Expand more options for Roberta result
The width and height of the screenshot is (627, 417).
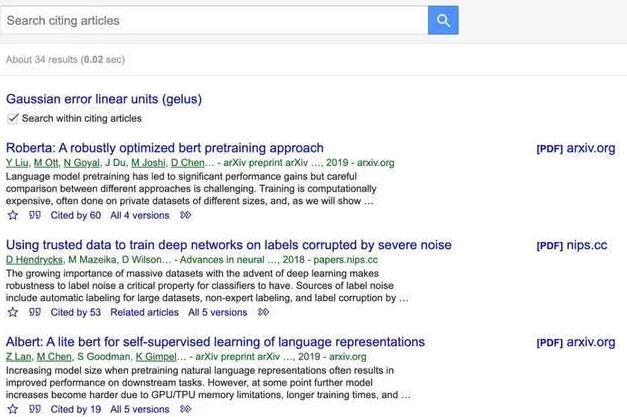(x=186, y=215)
